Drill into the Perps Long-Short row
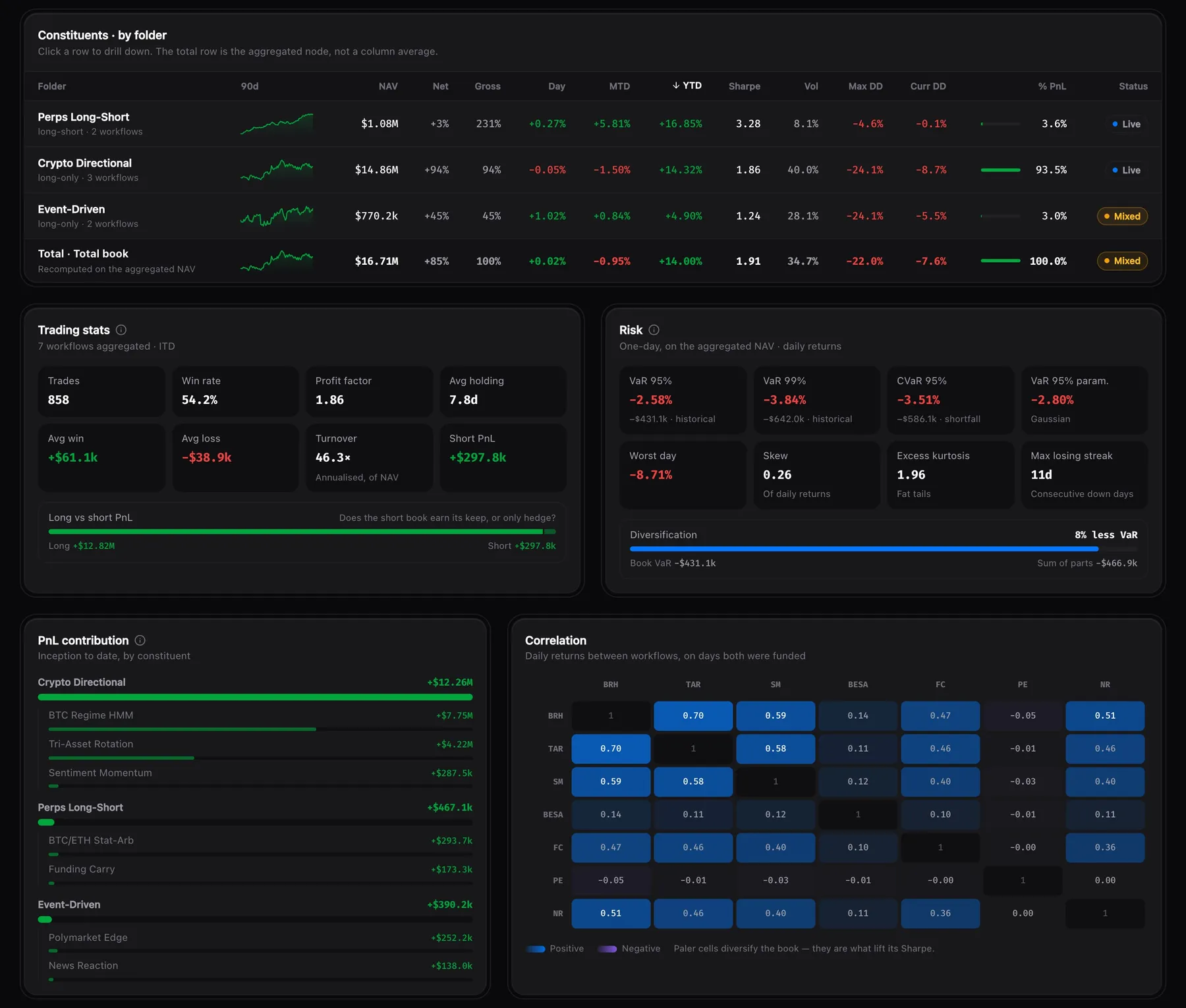 [x=593, y=124]
